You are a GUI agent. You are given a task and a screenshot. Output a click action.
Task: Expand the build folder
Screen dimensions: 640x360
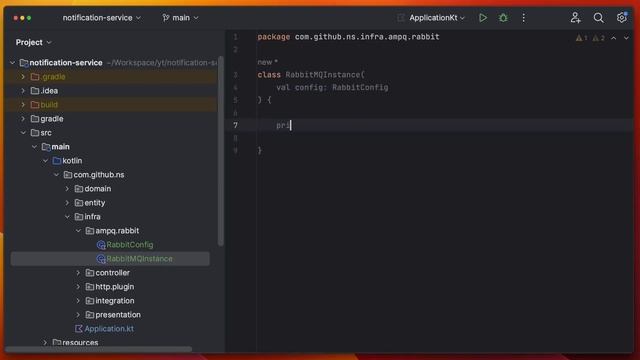click(x=23, y=104)
